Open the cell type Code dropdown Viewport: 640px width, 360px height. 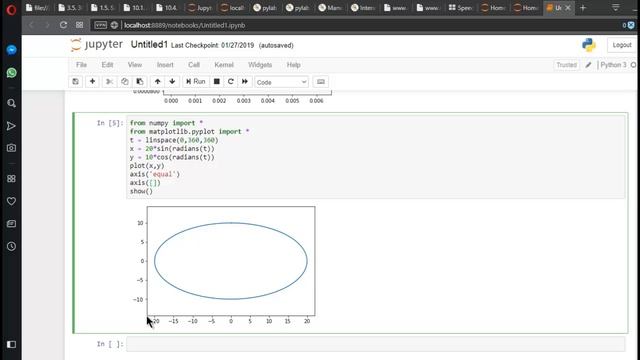281,82
